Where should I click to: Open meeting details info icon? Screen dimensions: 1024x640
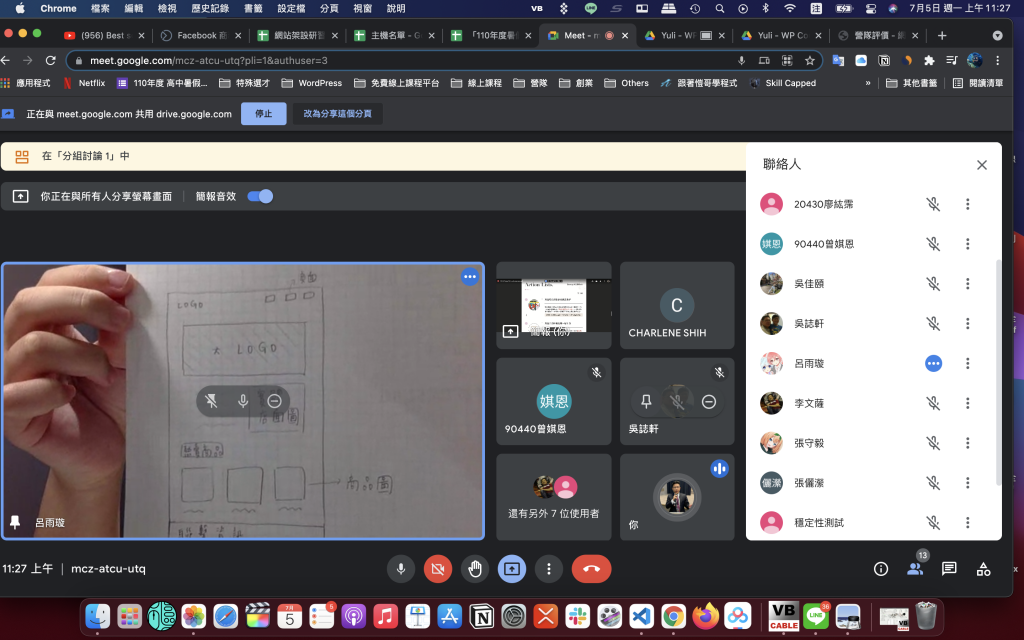click(x=881, y=569)
